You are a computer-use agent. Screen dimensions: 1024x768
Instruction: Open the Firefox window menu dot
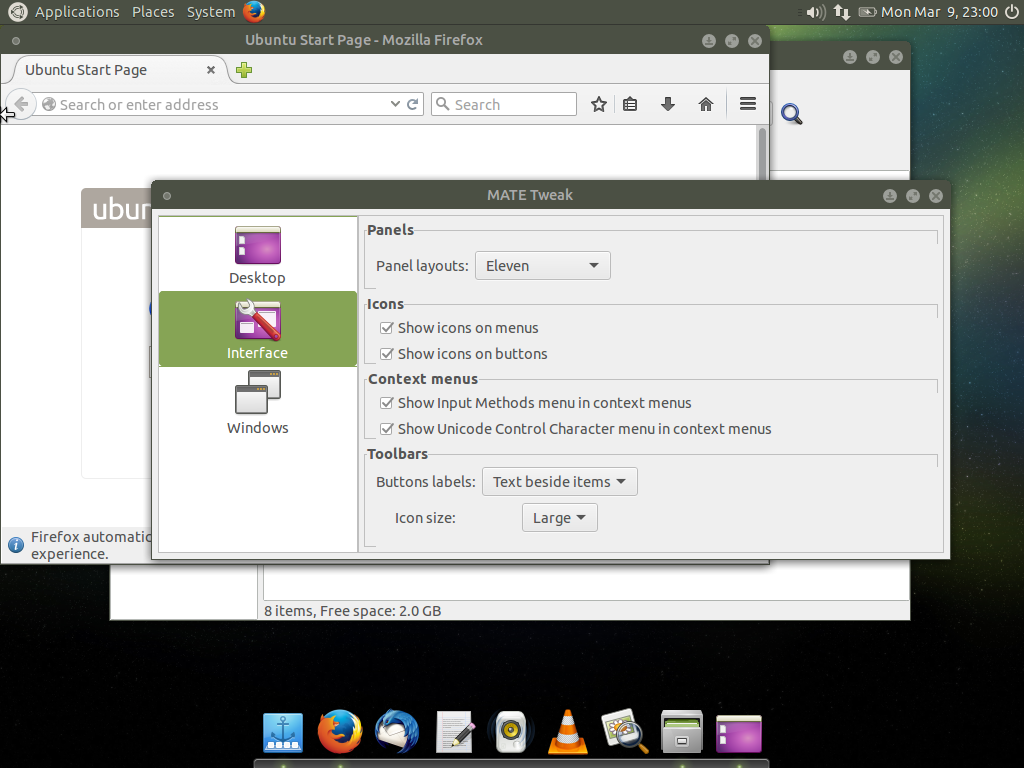16,41
